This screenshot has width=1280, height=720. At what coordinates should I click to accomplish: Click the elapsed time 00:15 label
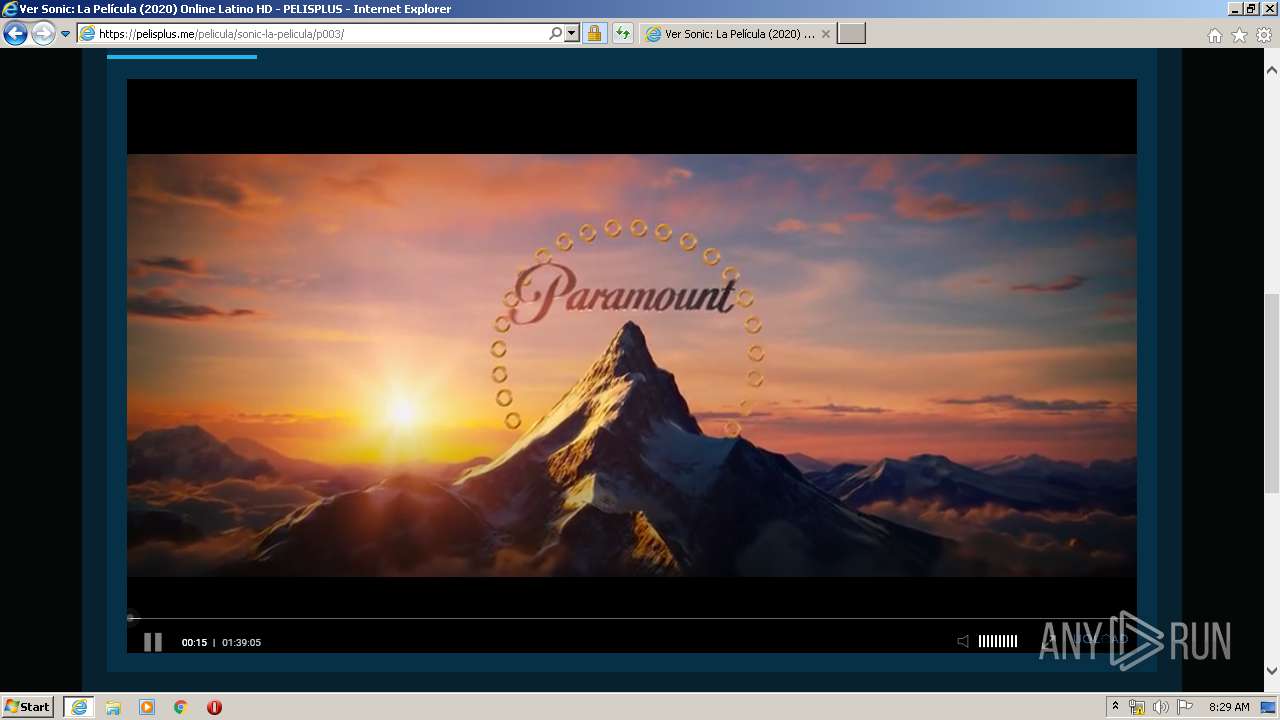(194, 642)
